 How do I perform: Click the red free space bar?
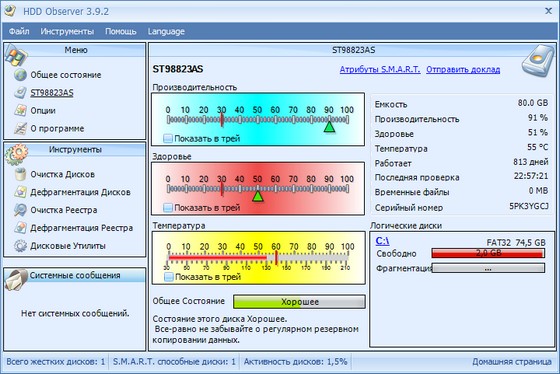pos(488,253)
